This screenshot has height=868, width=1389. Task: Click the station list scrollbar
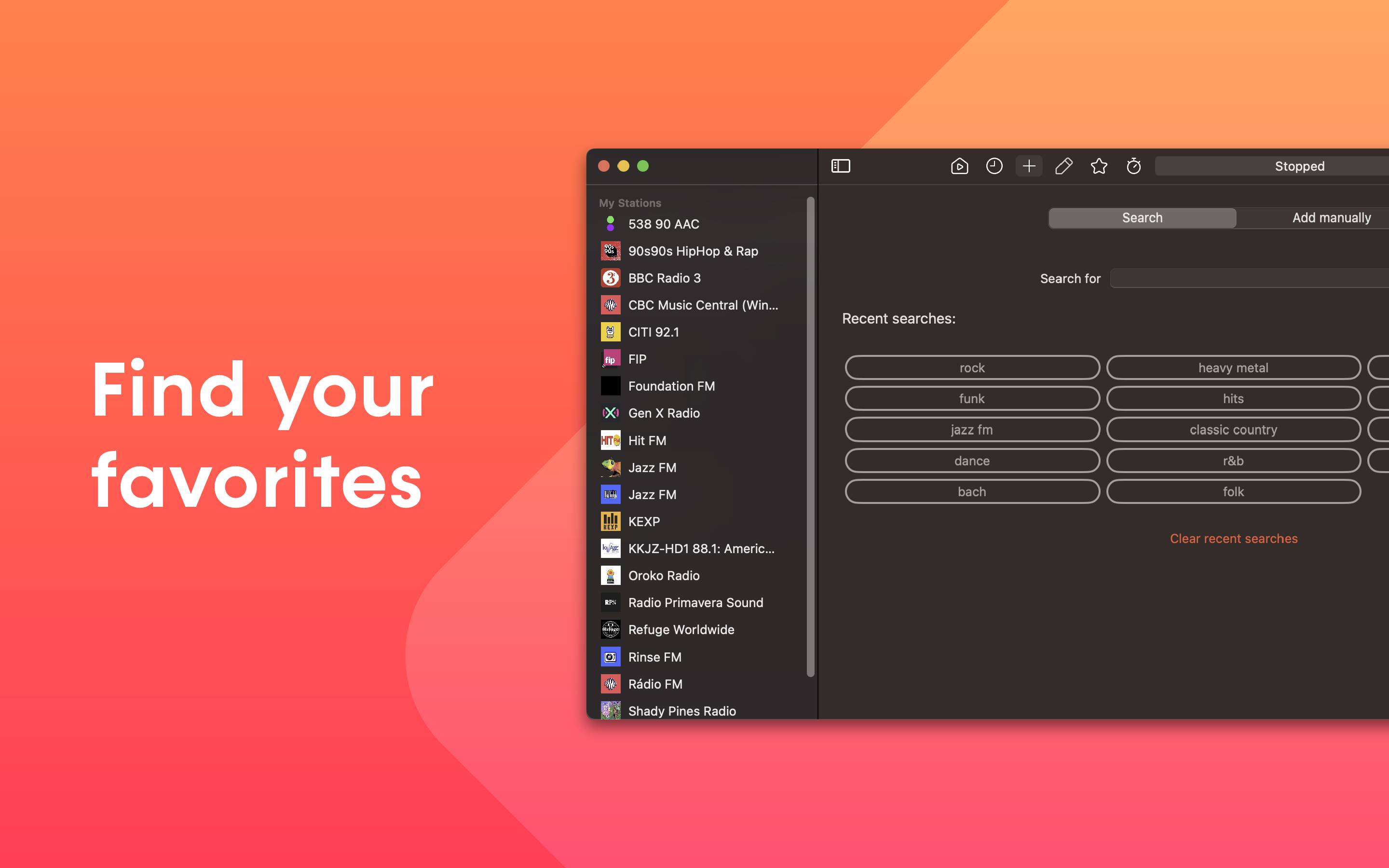tap(810, 436)
